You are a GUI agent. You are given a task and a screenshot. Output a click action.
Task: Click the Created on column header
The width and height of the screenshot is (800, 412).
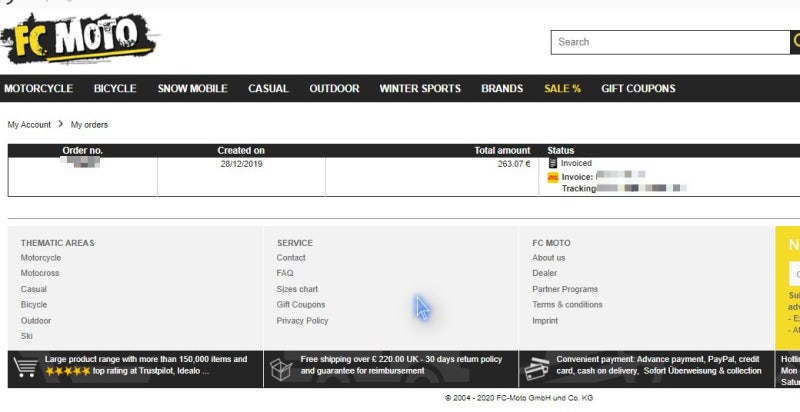[241, 150]
